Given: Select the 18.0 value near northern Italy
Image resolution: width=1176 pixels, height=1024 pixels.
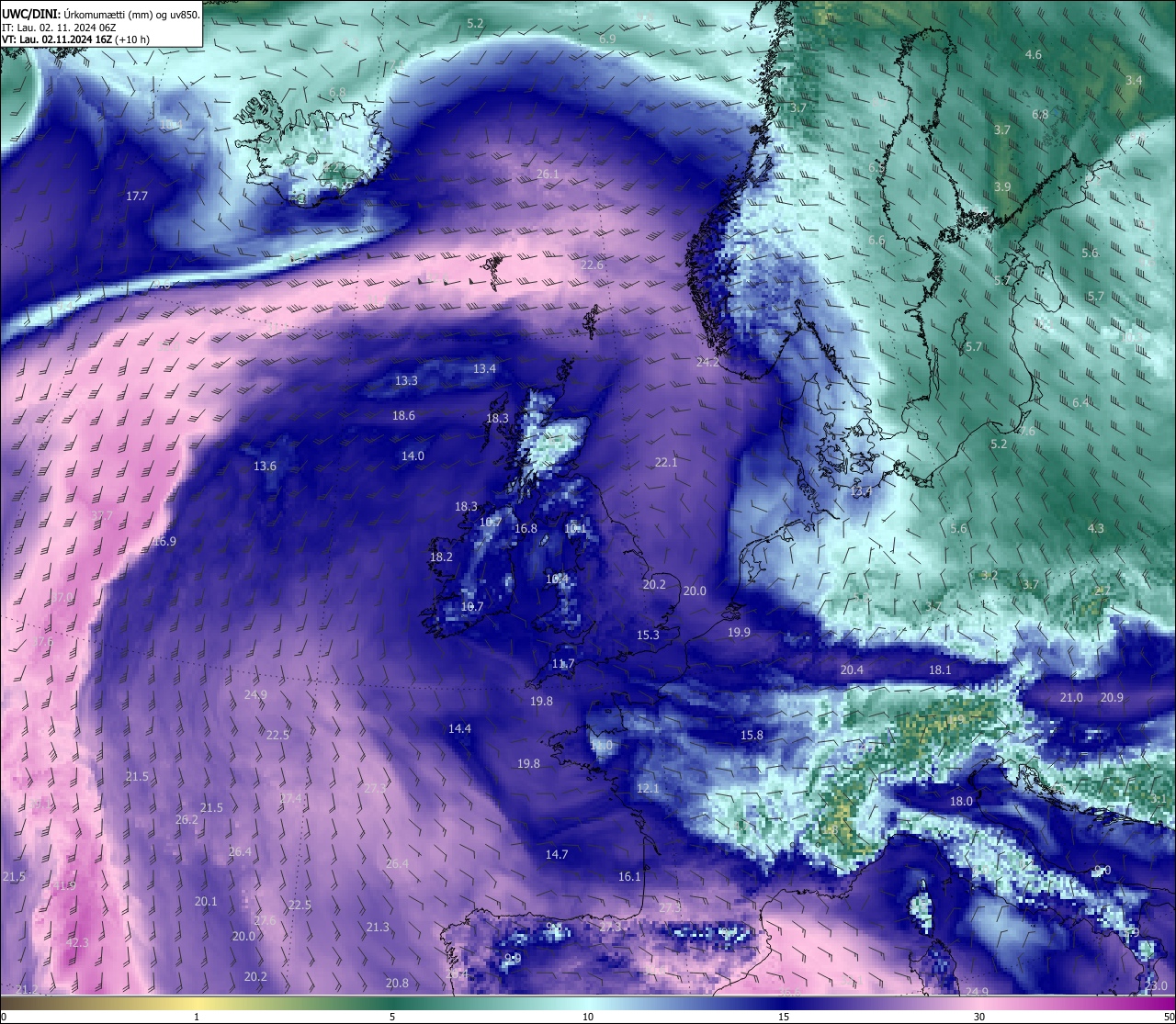Looking at the screenshot, I should point(960,801).
